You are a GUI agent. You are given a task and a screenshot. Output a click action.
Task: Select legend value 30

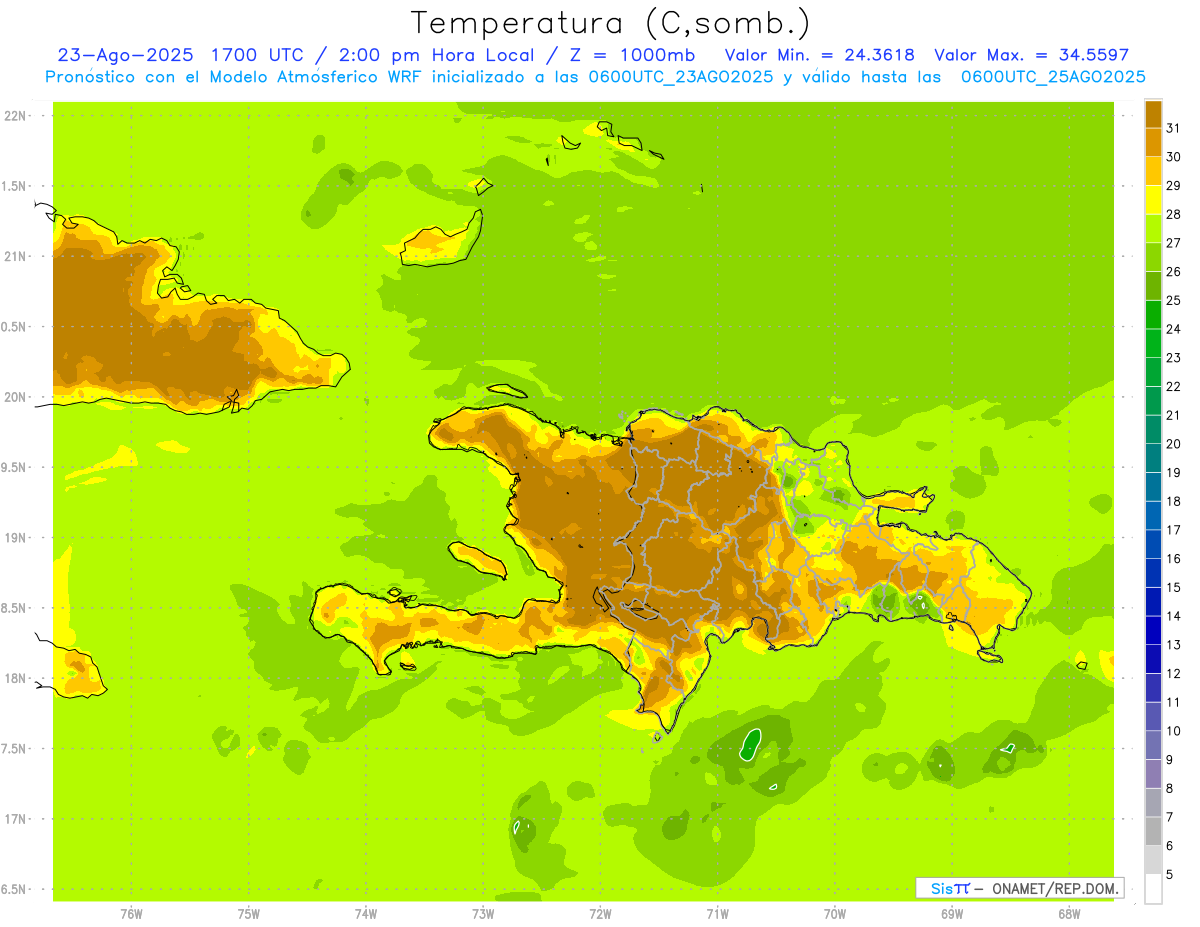[x=1173, y=157]
